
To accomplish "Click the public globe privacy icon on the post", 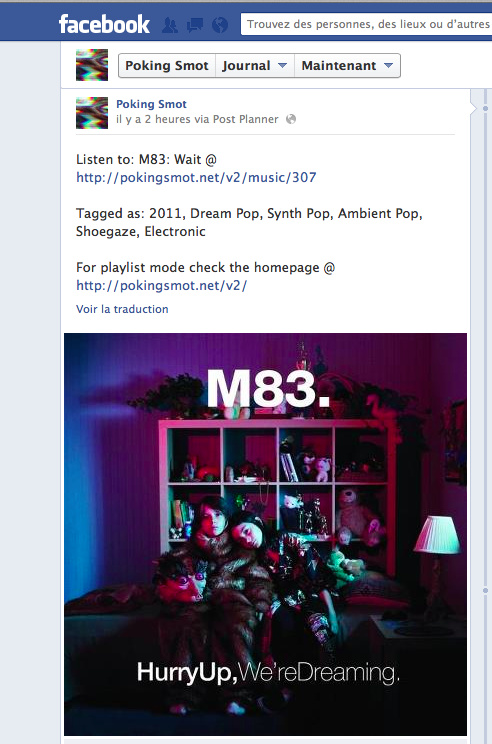I will click(291, 119).
